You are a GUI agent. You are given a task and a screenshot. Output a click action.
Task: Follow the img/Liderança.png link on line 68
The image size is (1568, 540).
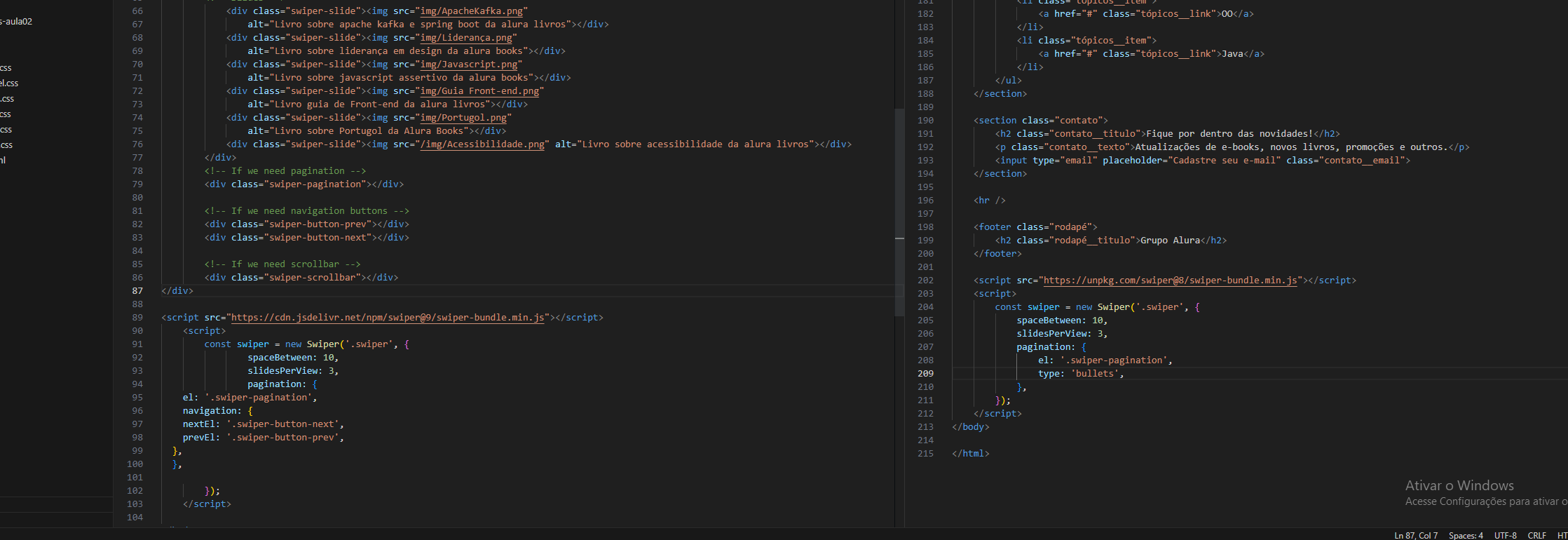pyautogui.click(x=466, y=38)
